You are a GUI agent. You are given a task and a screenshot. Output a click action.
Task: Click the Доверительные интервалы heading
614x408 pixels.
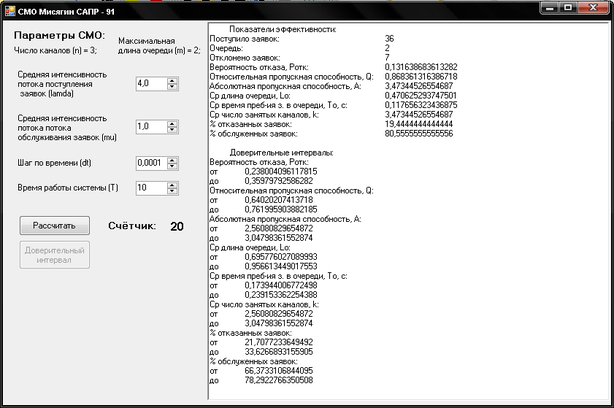(281, 153)
